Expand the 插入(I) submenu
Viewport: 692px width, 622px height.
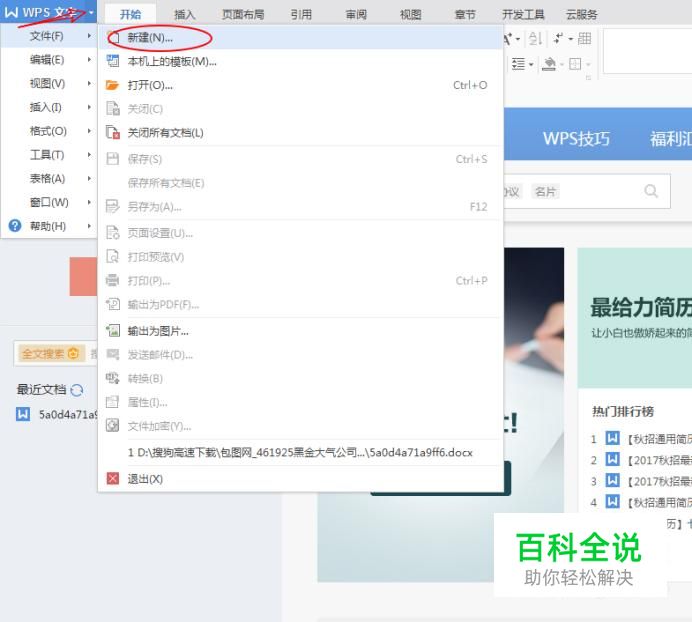click(89, 107)
